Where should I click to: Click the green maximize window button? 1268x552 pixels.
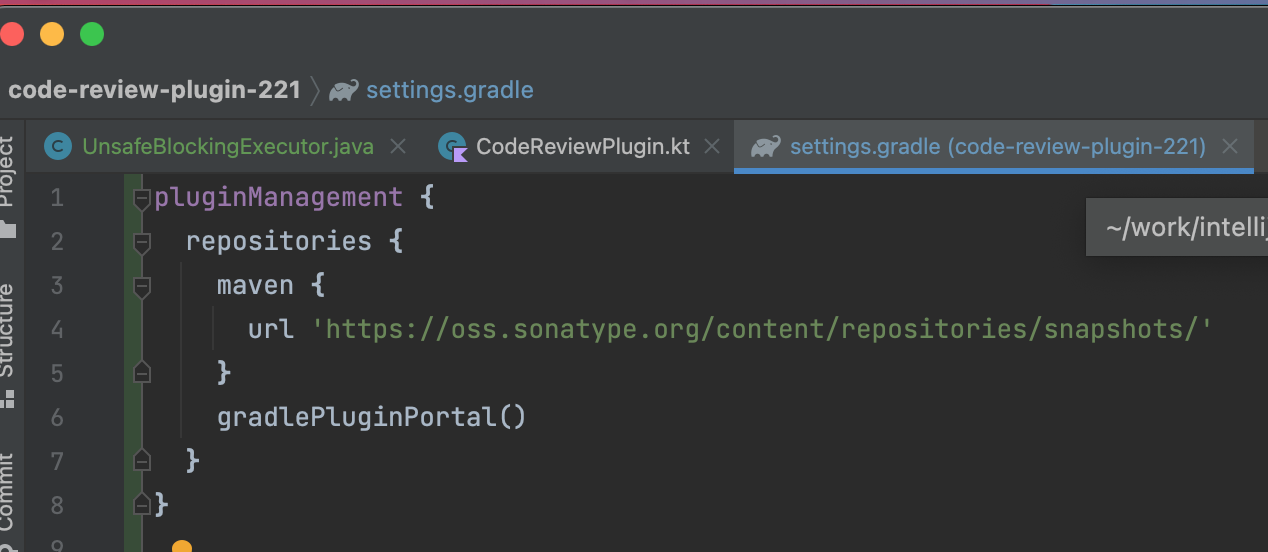pos(92,34)
